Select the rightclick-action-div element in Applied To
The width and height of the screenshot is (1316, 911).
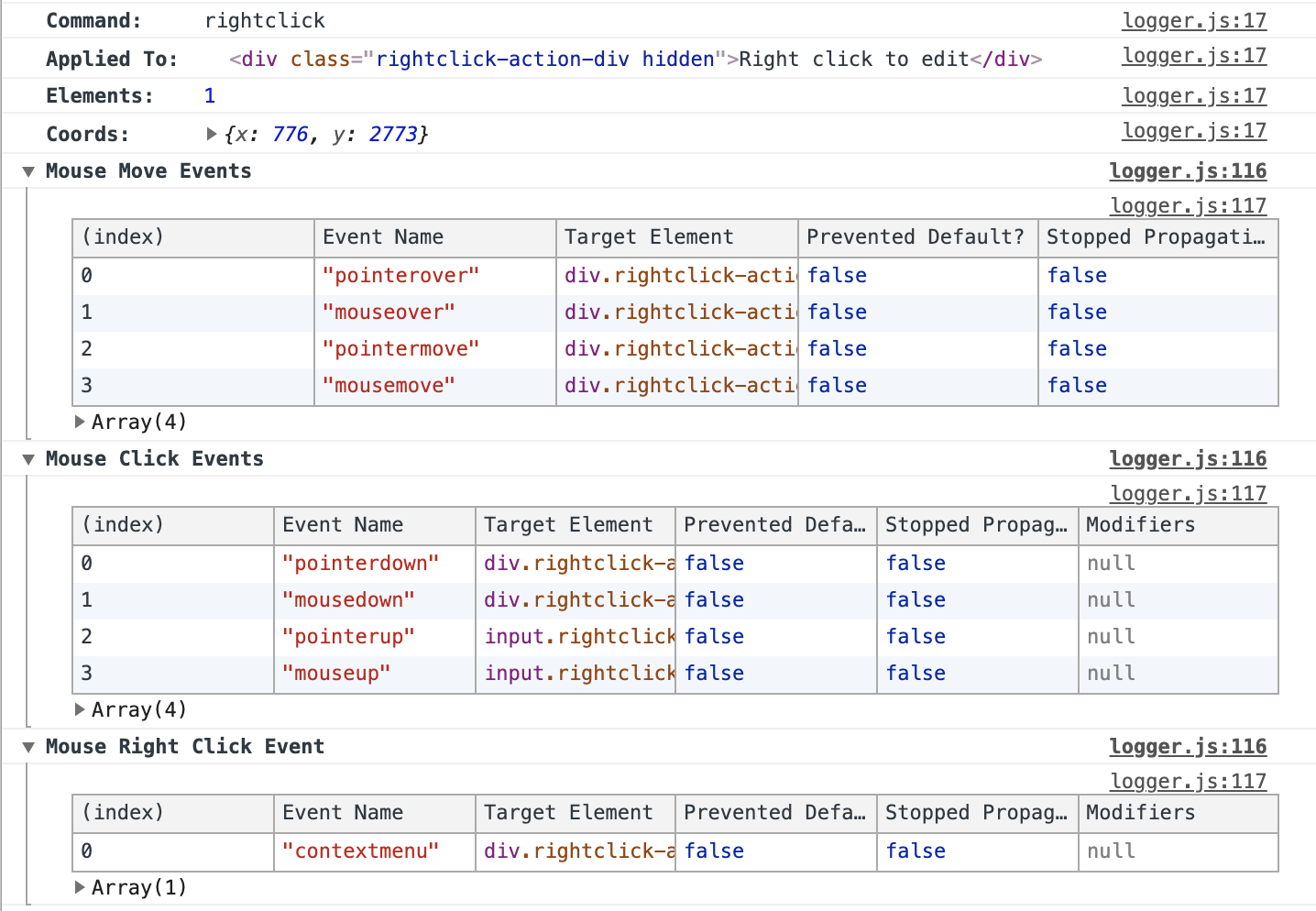[x=632, y=58]
